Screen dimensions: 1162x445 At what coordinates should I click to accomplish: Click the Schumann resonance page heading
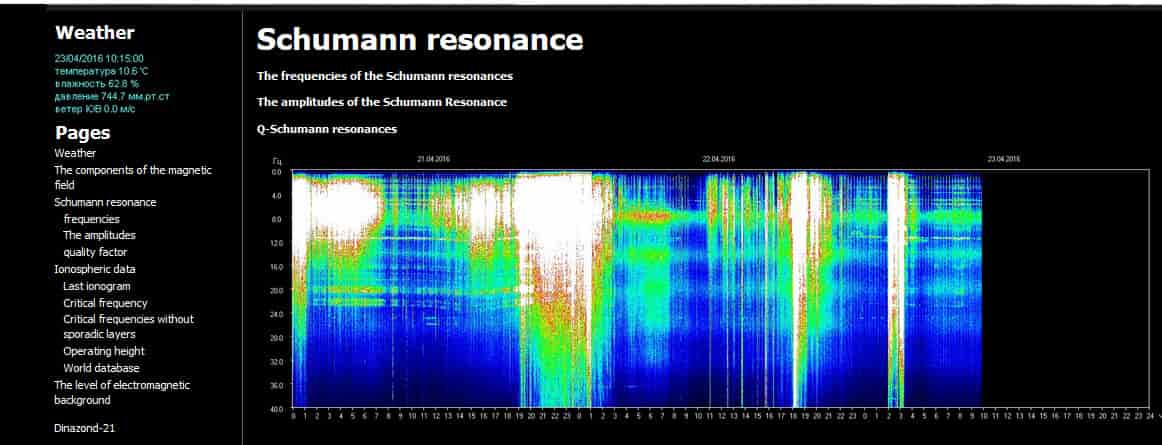click(419, 39)
